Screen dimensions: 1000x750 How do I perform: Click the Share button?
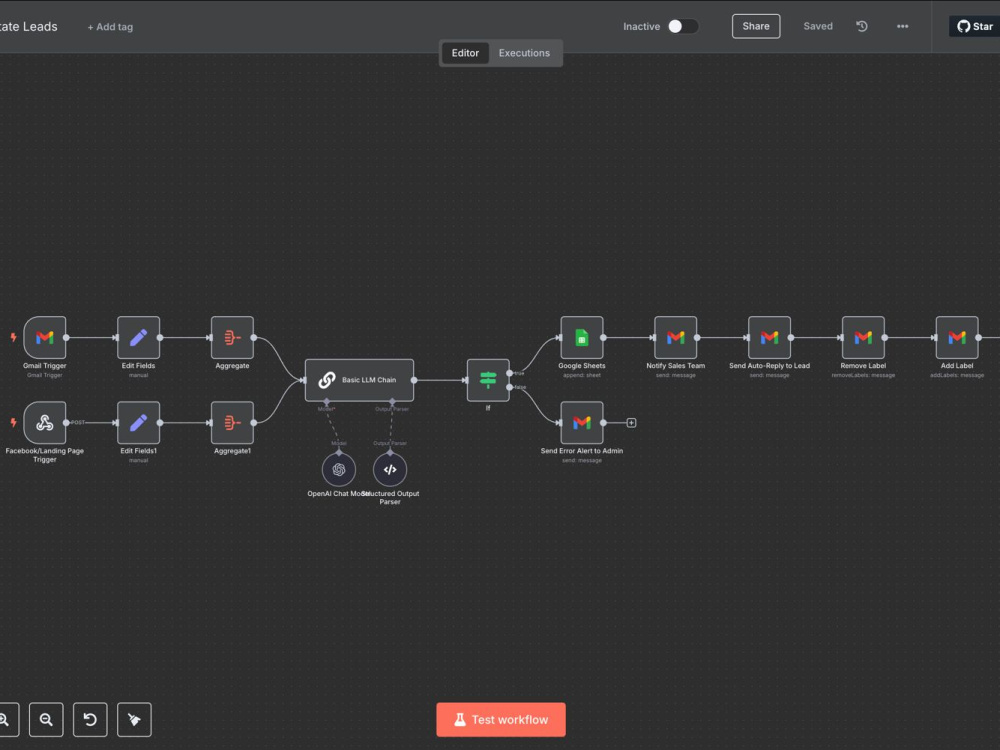coord(756,26)
